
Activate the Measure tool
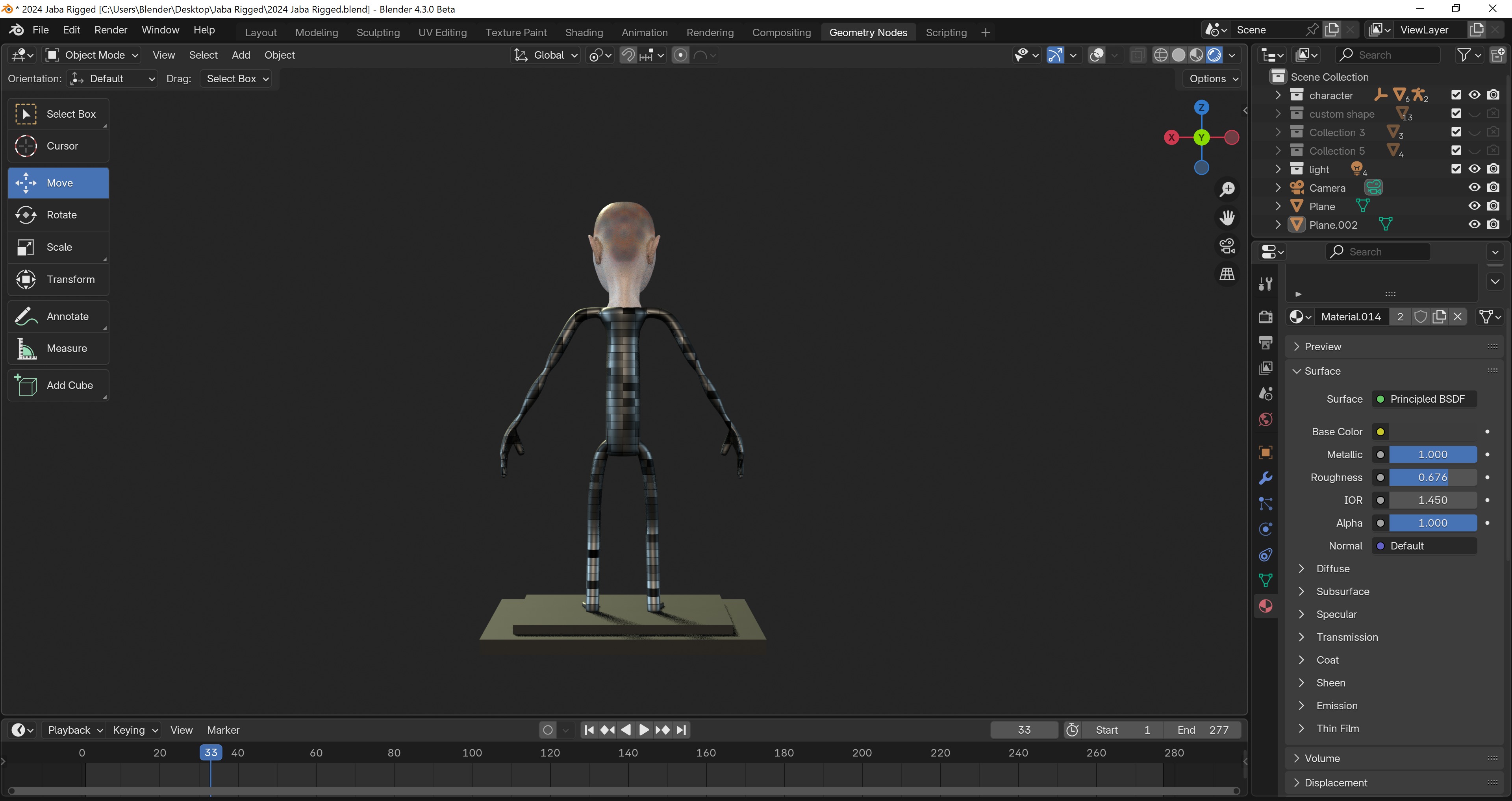[x=58, y=349]
